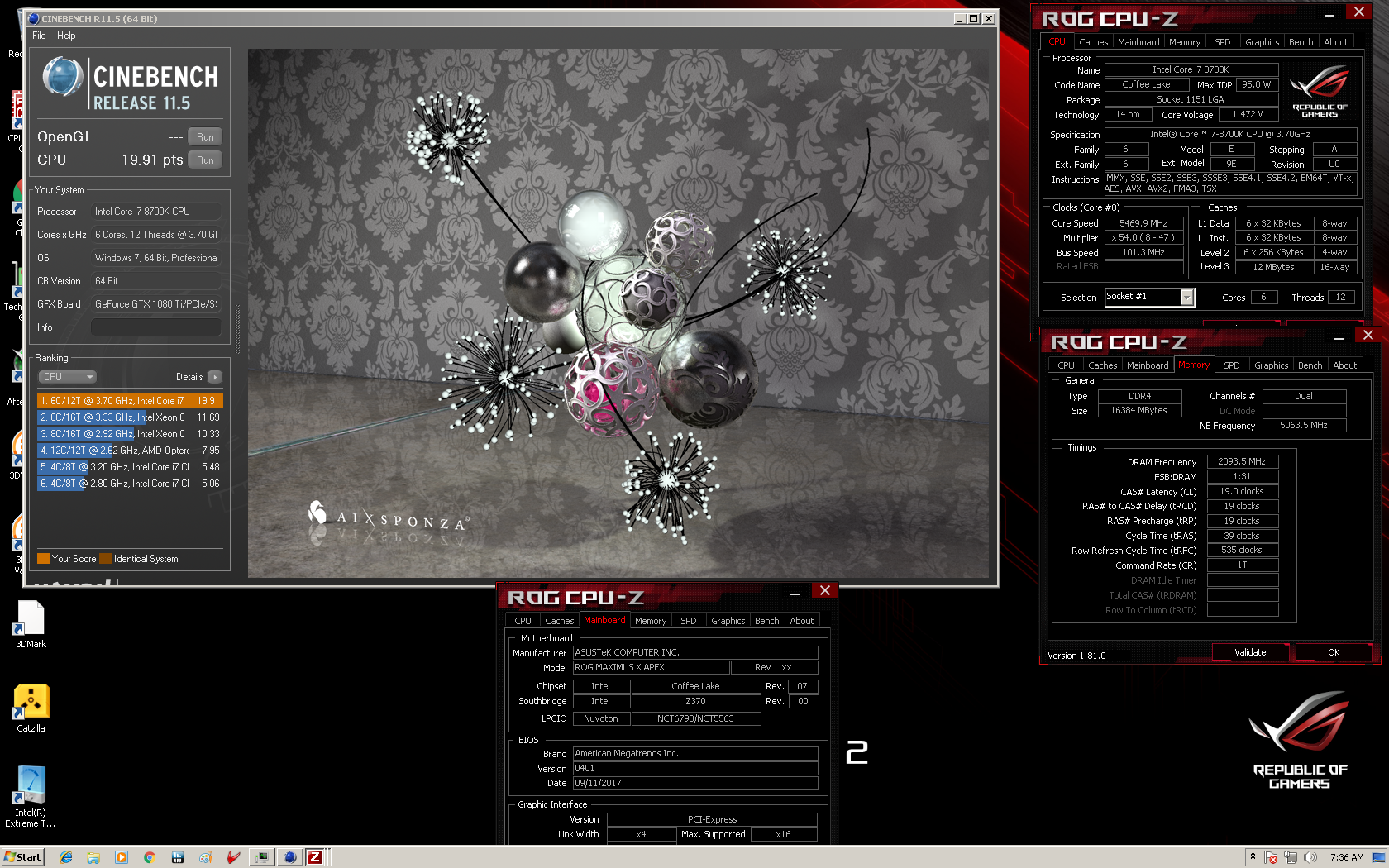Open the Paint palette icon in taskbar

(x=205, y=857)
